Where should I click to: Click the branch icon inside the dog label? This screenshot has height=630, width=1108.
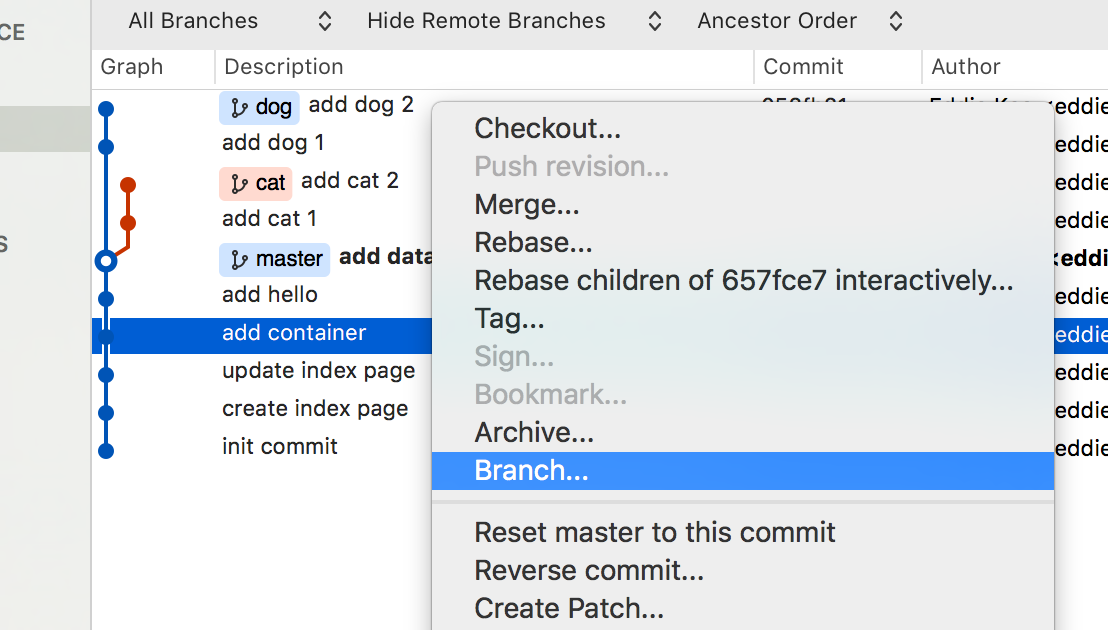click(x=241, y=106)
